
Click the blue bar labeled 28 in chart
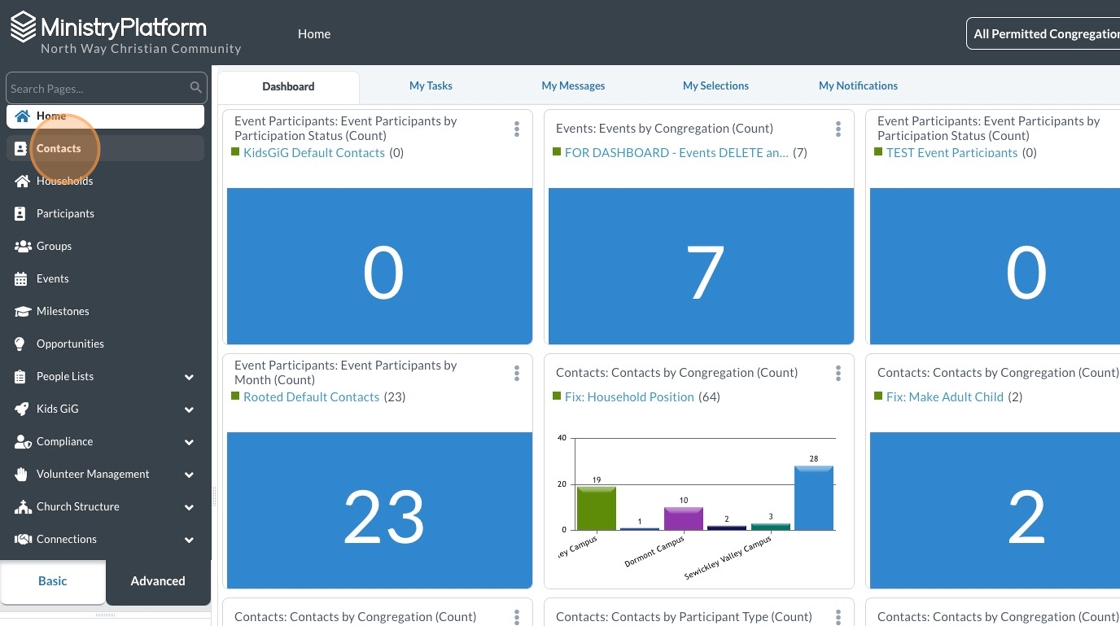pos(814,498)
